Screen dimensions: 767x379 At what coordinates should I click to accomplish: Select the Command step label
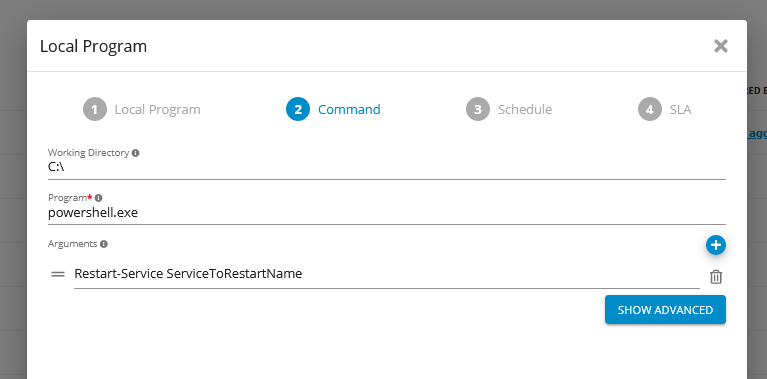pyautogui.click(x=349, y=110)
